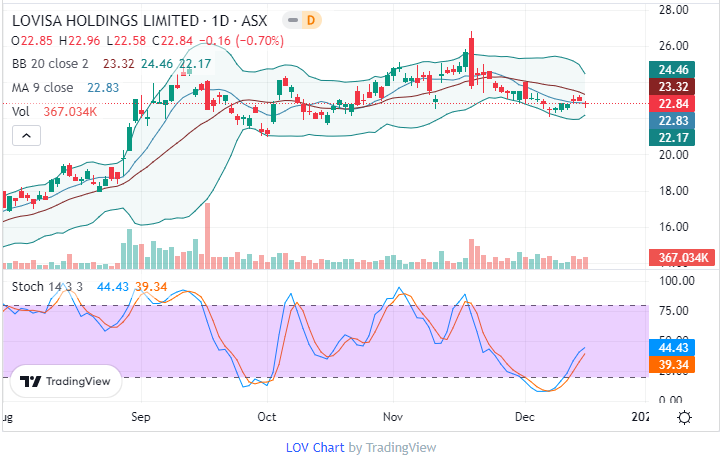
Task: Click the red 22.84 current price label
Action: tap(685, 104)
